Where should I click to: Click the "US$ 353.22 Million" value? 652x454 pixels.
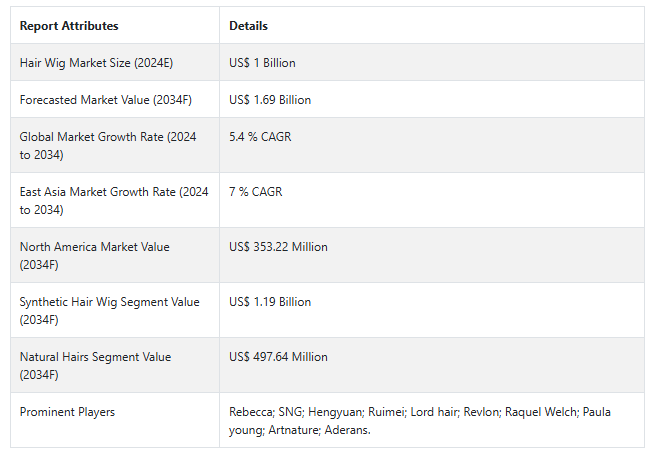[278, 247]
